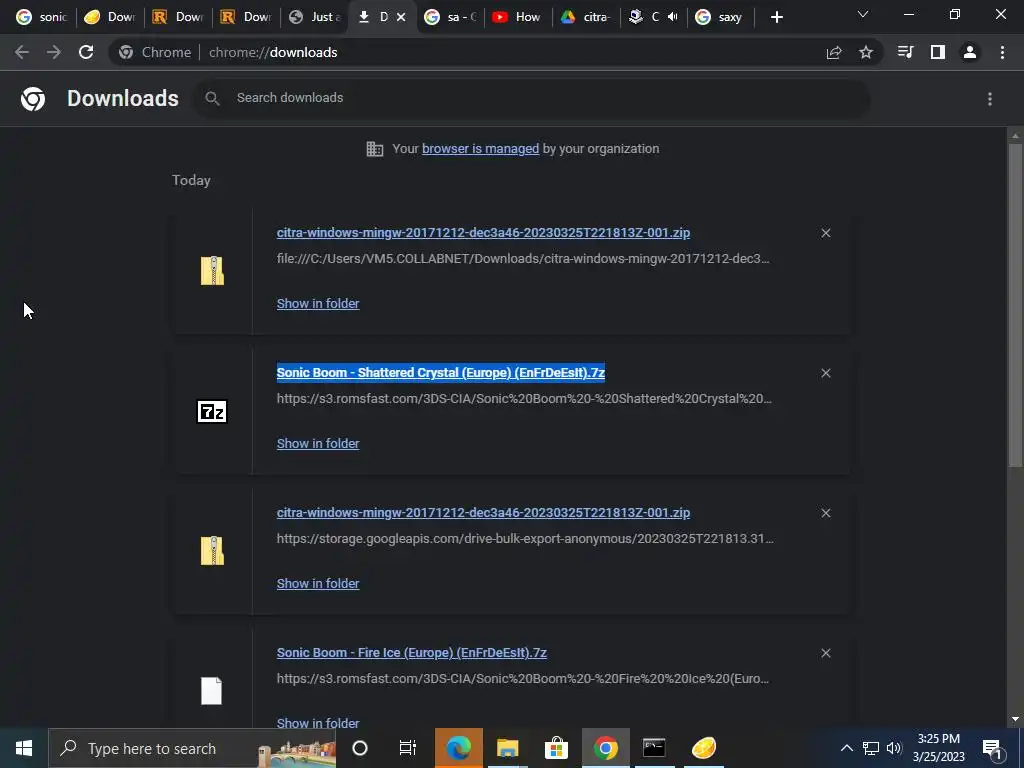Click the organization building icon
This screenshot has height=768, width=1024.
[375, 149]
